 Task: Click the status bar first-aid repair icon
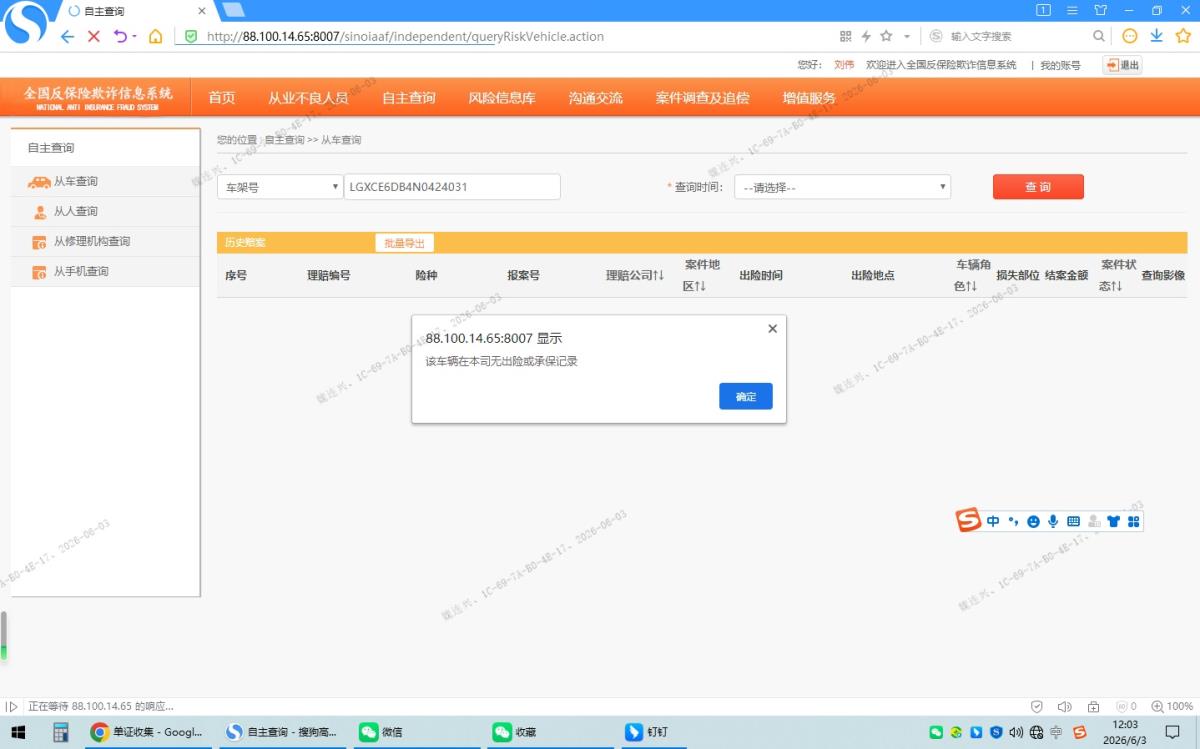(1094, 706)
